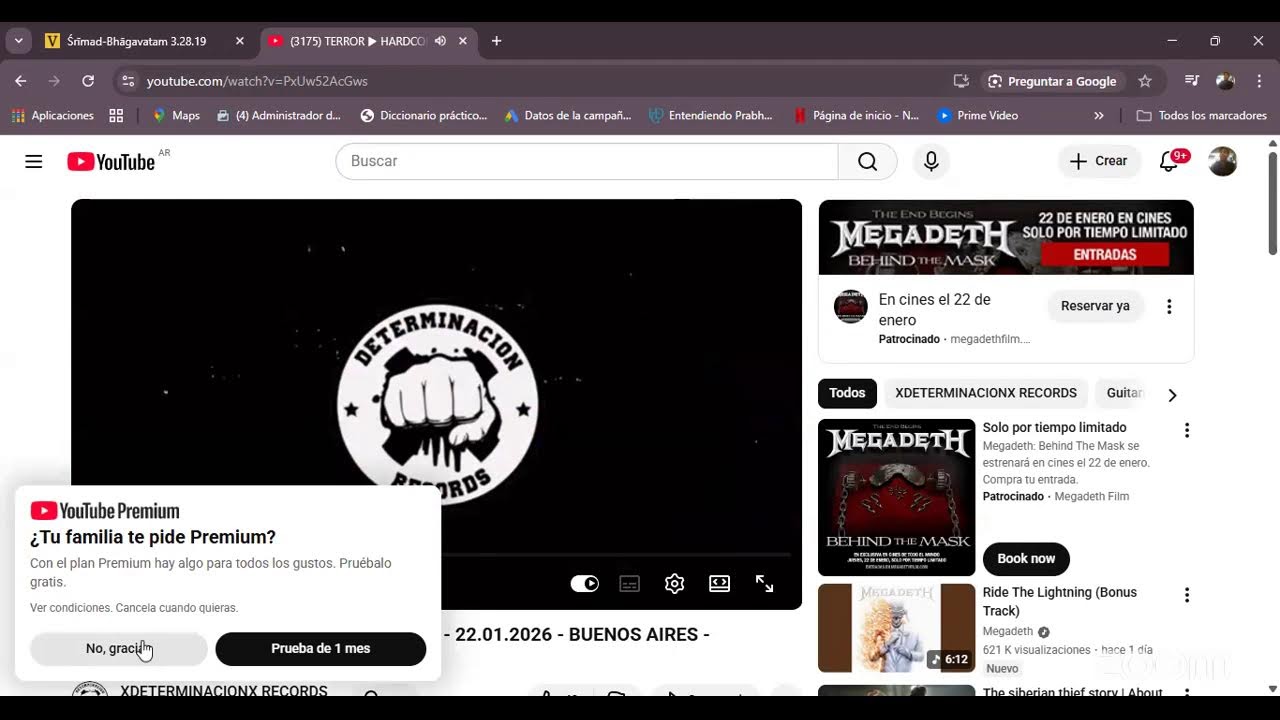
Task: Click the Reservar ya button
Action: (1095, 306)
